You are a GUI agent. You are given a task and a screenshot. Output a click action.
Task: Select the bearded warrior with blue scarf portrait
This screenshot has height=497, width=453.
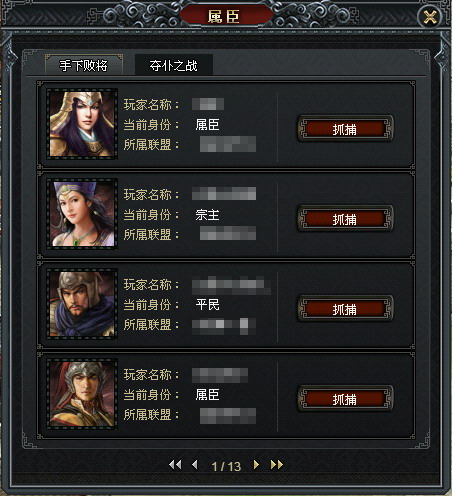coord(82,304)
